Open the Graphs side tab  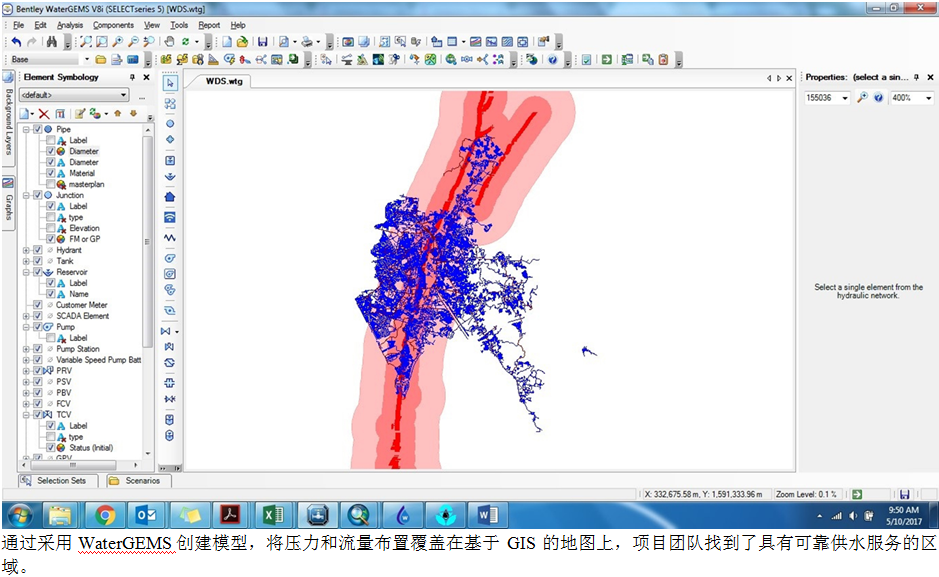(8, 202)
